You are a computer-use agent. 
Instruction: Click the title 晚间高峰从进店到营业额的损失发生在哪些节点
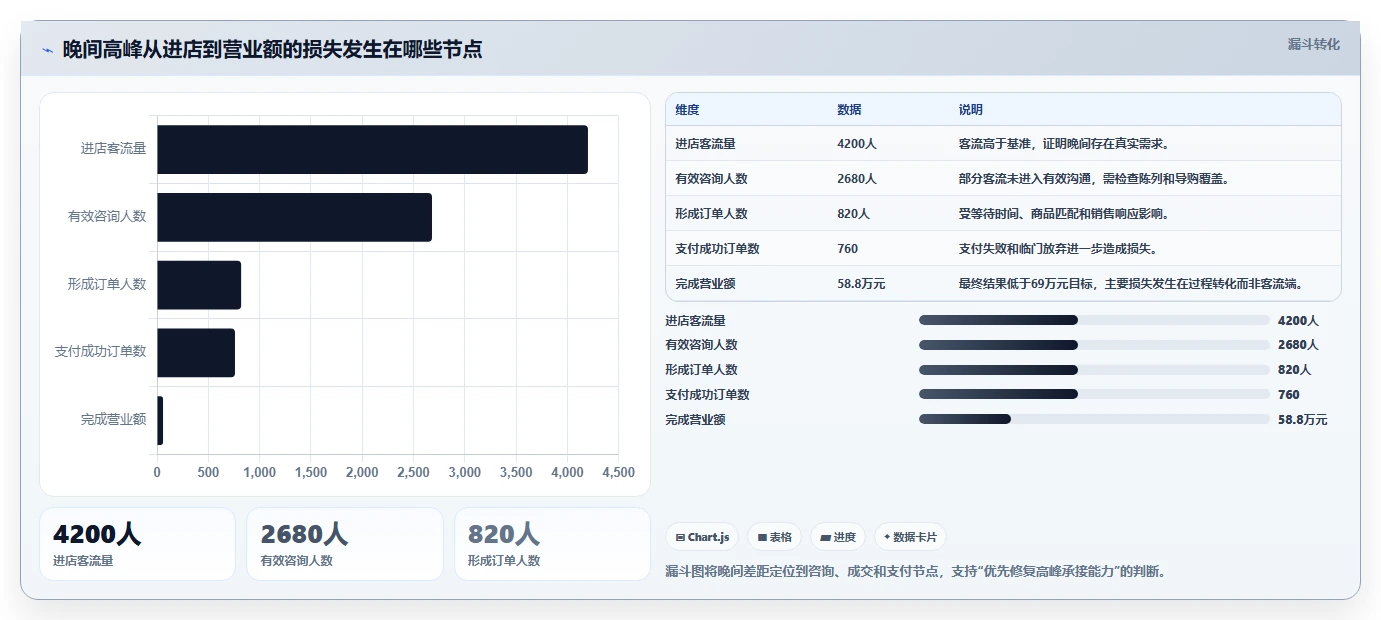pyautogui.click(x=272, y=49)
